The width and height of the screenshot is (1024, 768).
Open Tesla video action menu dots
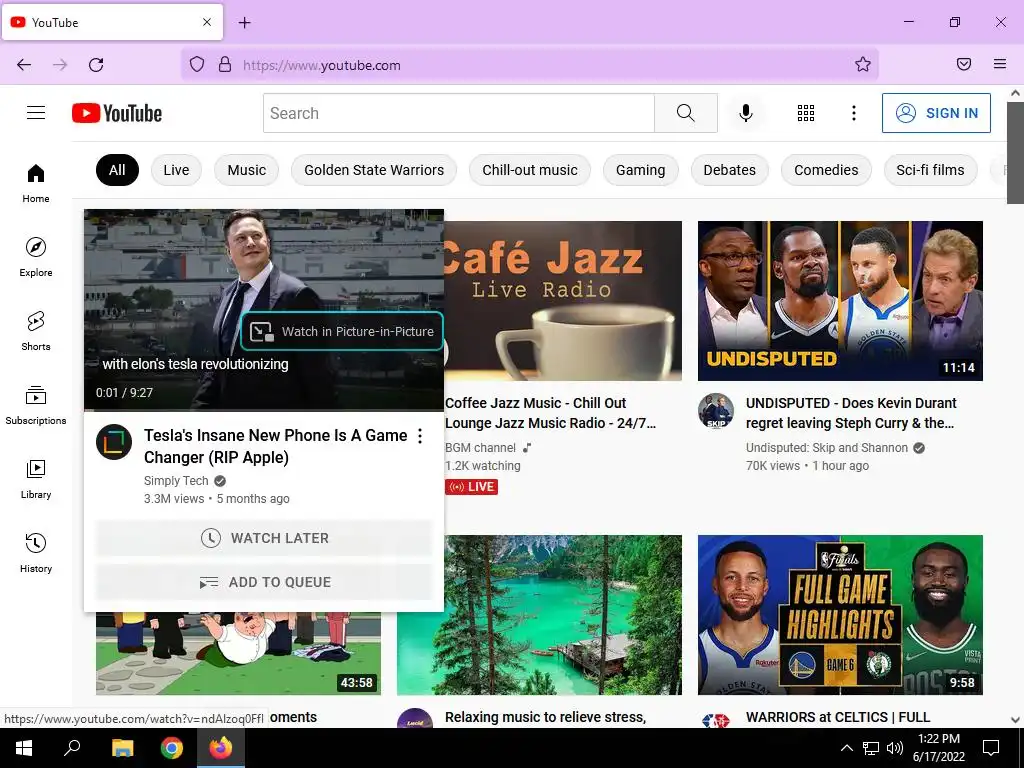420,436
